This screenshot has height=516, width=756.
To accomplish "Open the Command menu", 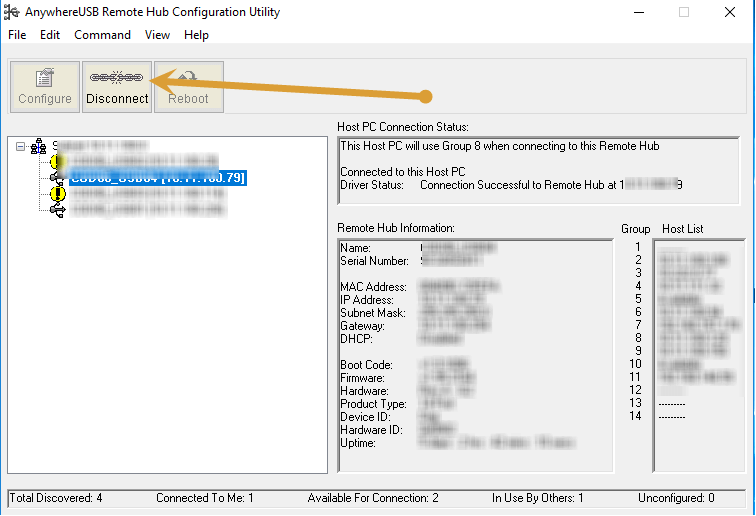I will click(x=102, y=35).
